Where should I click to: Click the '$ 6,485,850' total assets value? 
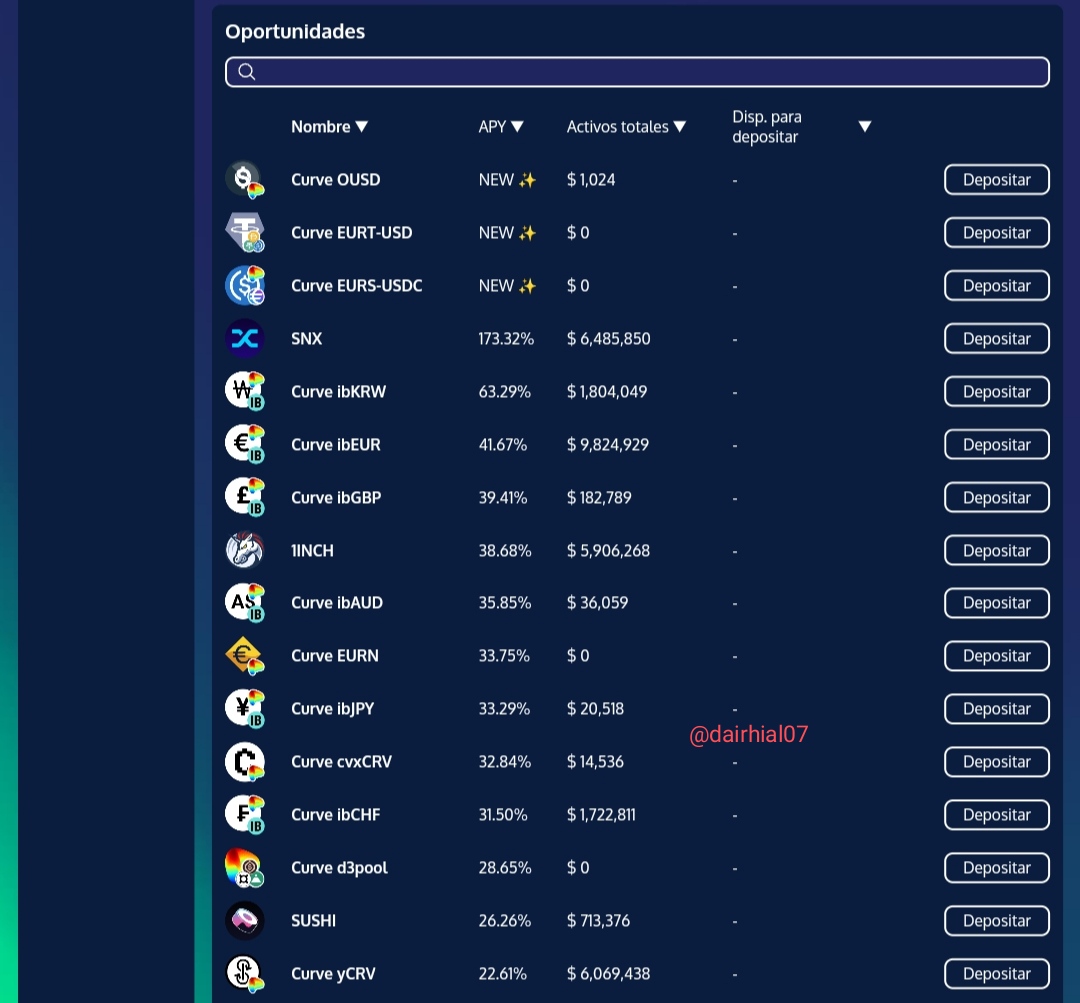pos(608,339)
